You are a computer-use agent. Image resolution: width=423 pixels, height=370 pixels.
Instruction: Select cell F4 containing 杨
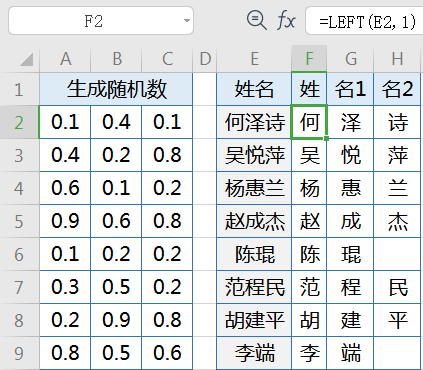[309, 188]
